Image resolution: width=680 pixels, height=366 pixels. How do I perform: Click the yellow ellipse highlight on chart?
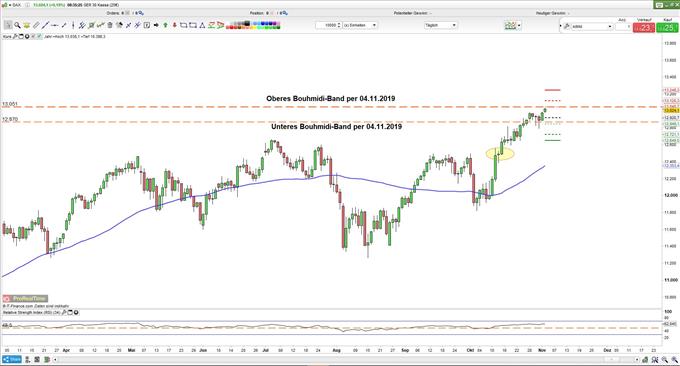[500, 153]
